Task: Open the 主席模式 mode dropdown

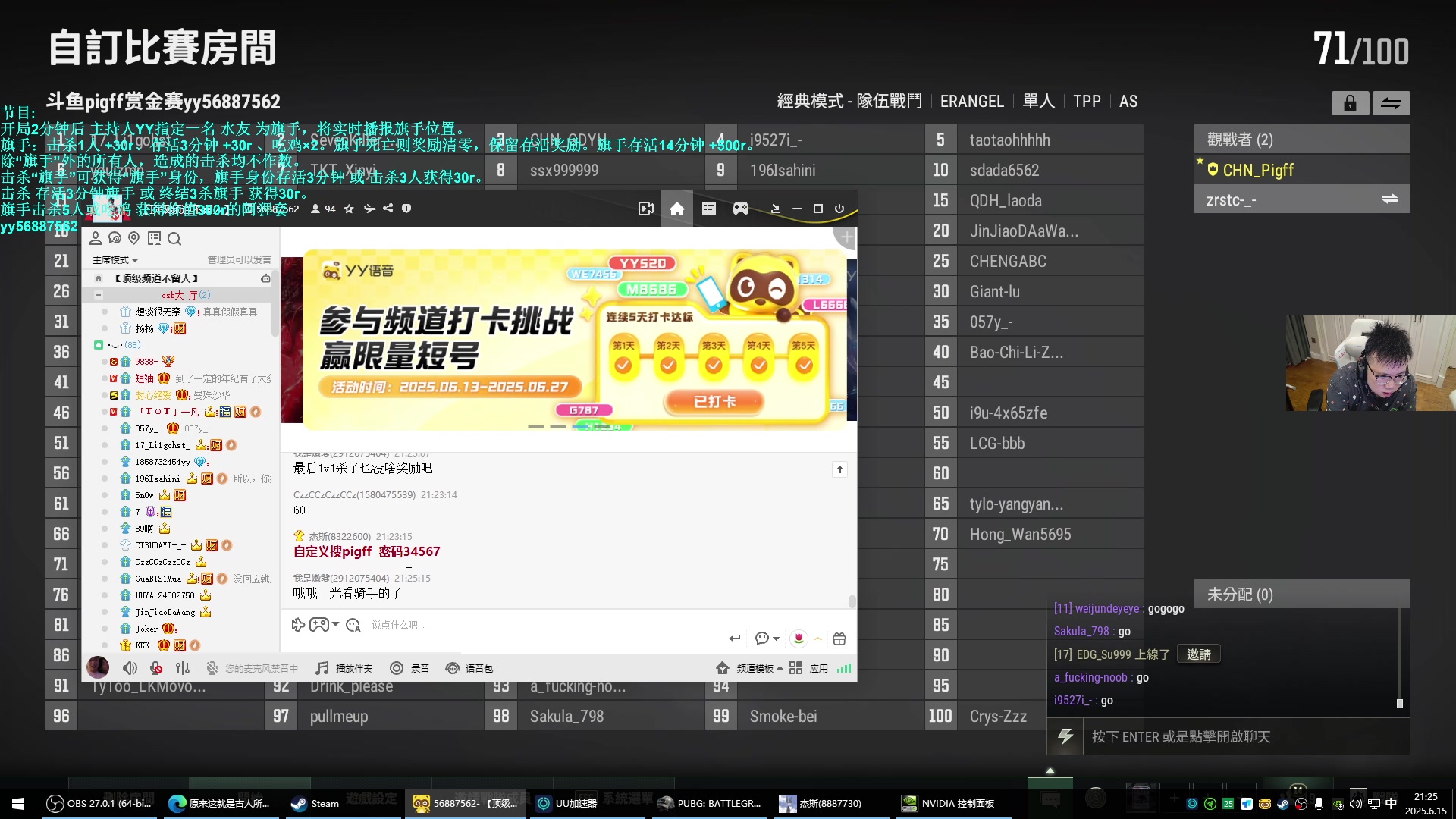Action: click(115, 260)
